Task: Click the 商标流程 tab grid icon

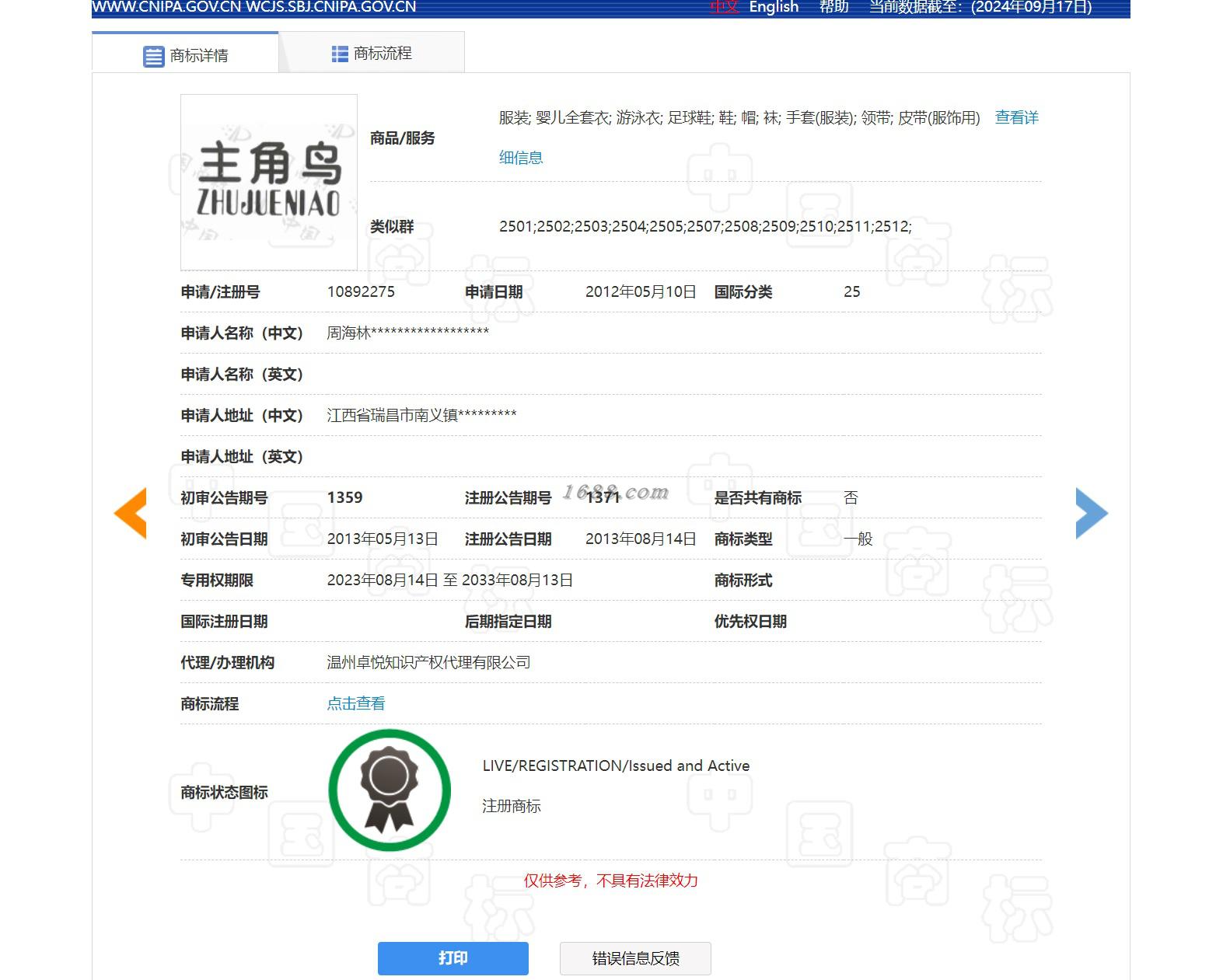Action: (x=340, y=54)
